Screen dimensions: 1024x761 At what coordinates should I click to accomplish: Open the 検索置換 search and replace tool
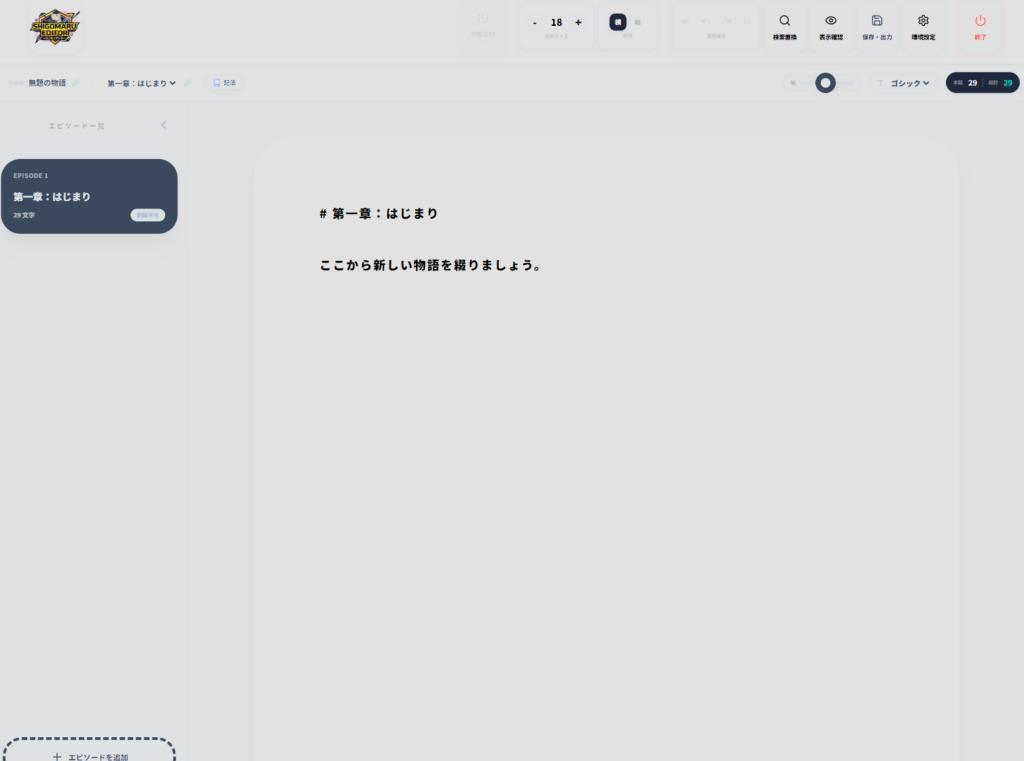[785, 26]
